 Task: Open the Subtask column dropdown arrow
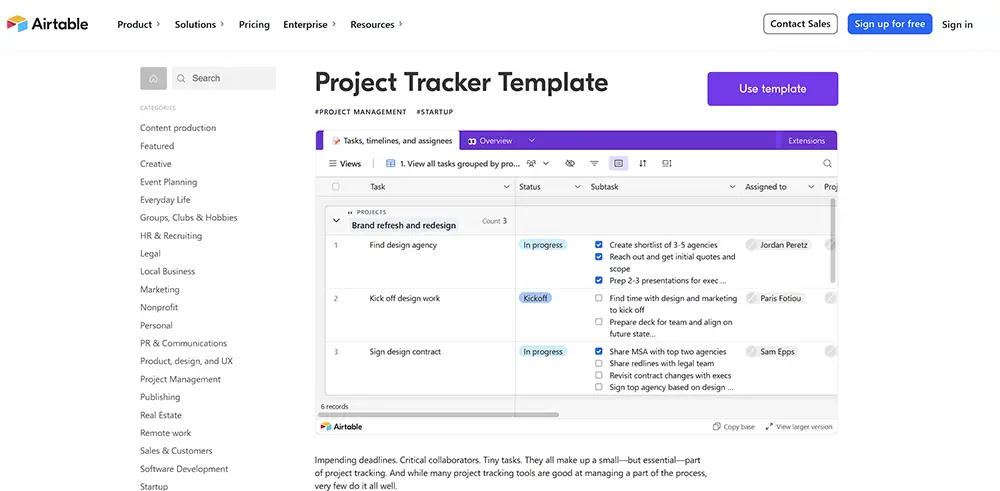pyautogui.click(x=732, y=187)
